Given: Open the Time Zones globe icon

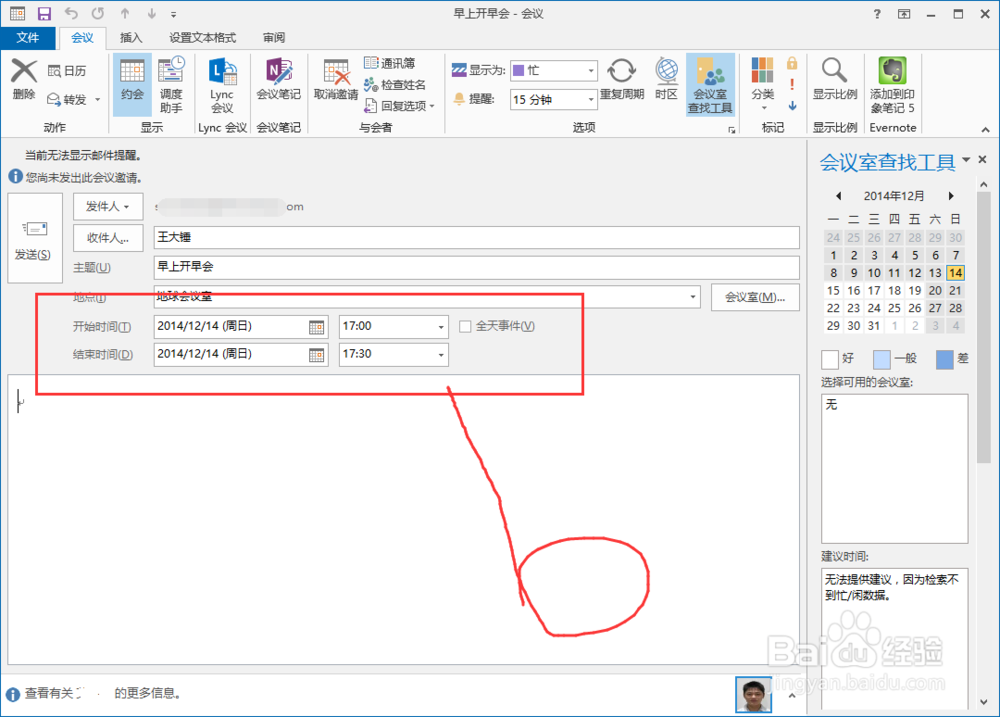Looking at the screenshot, I should pos(666,71).
